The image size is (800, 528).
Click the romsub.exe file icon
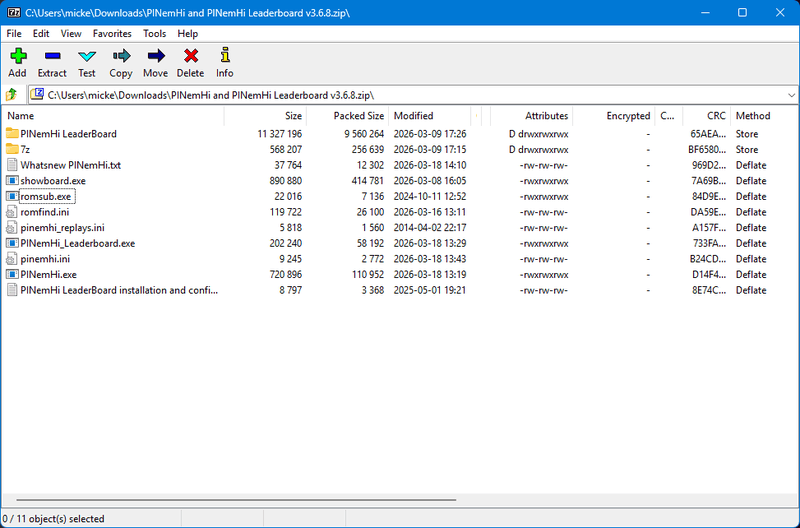tap(12, 196)
